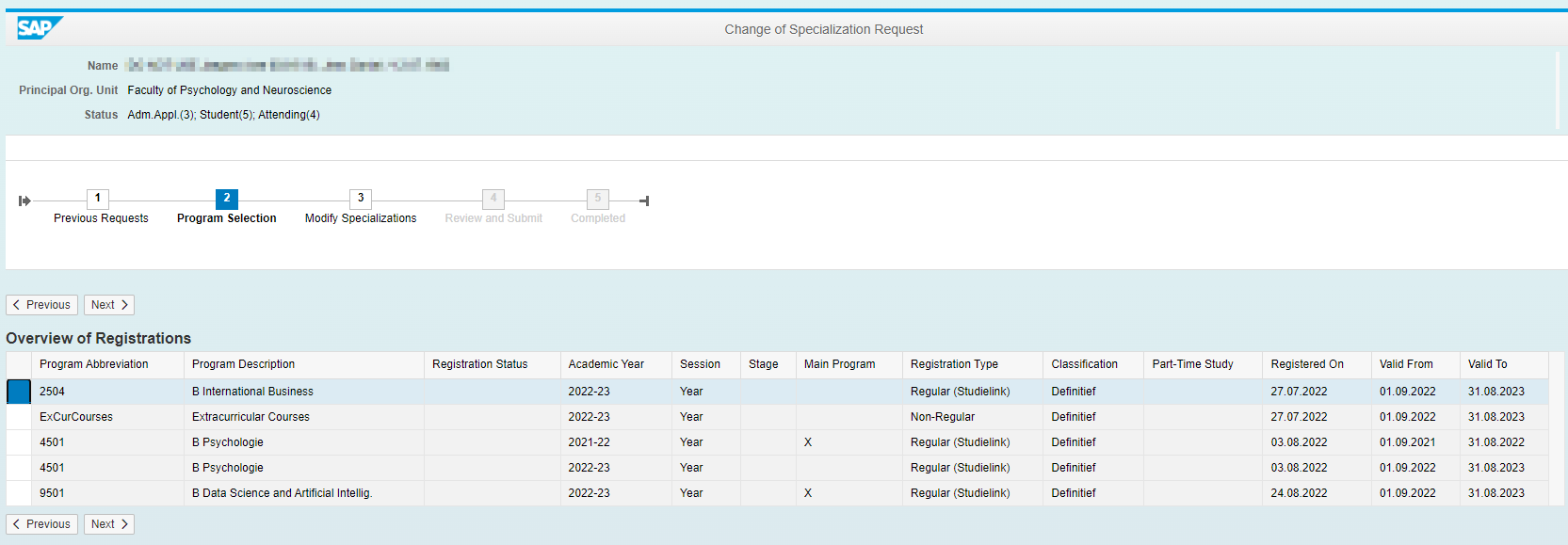1568x545 pixels.
Task: Click the Valid From column header
Action: coord(1416,364)
